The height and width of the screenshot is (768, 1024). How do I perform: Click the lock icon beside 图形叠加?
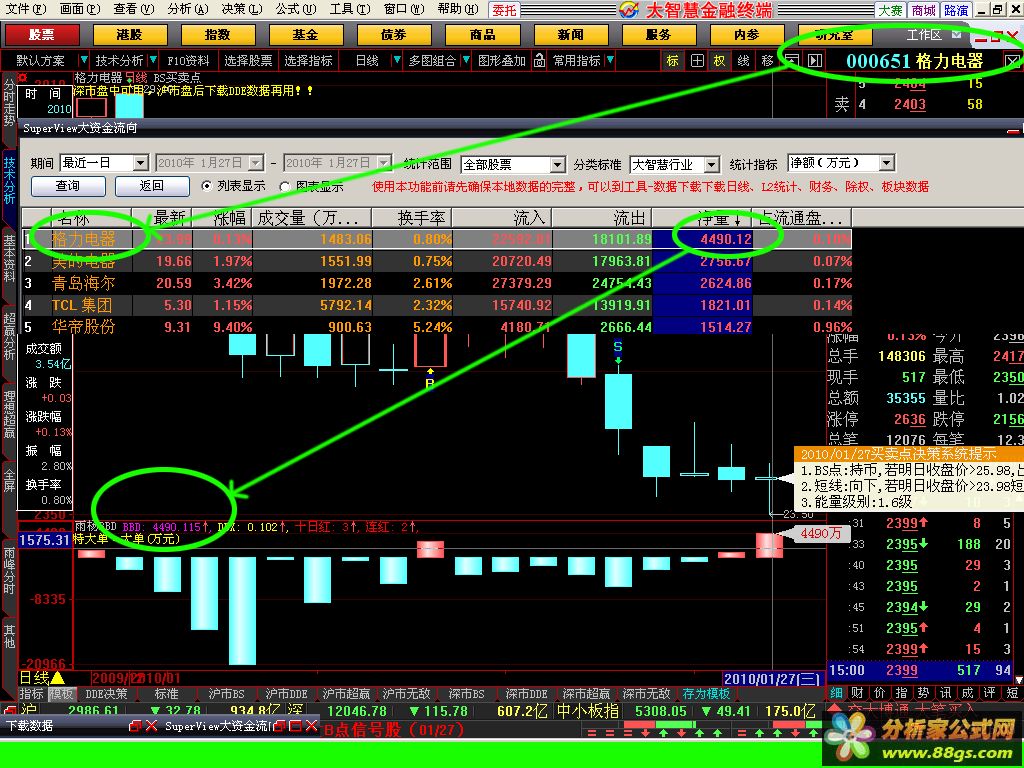point(539,61)
